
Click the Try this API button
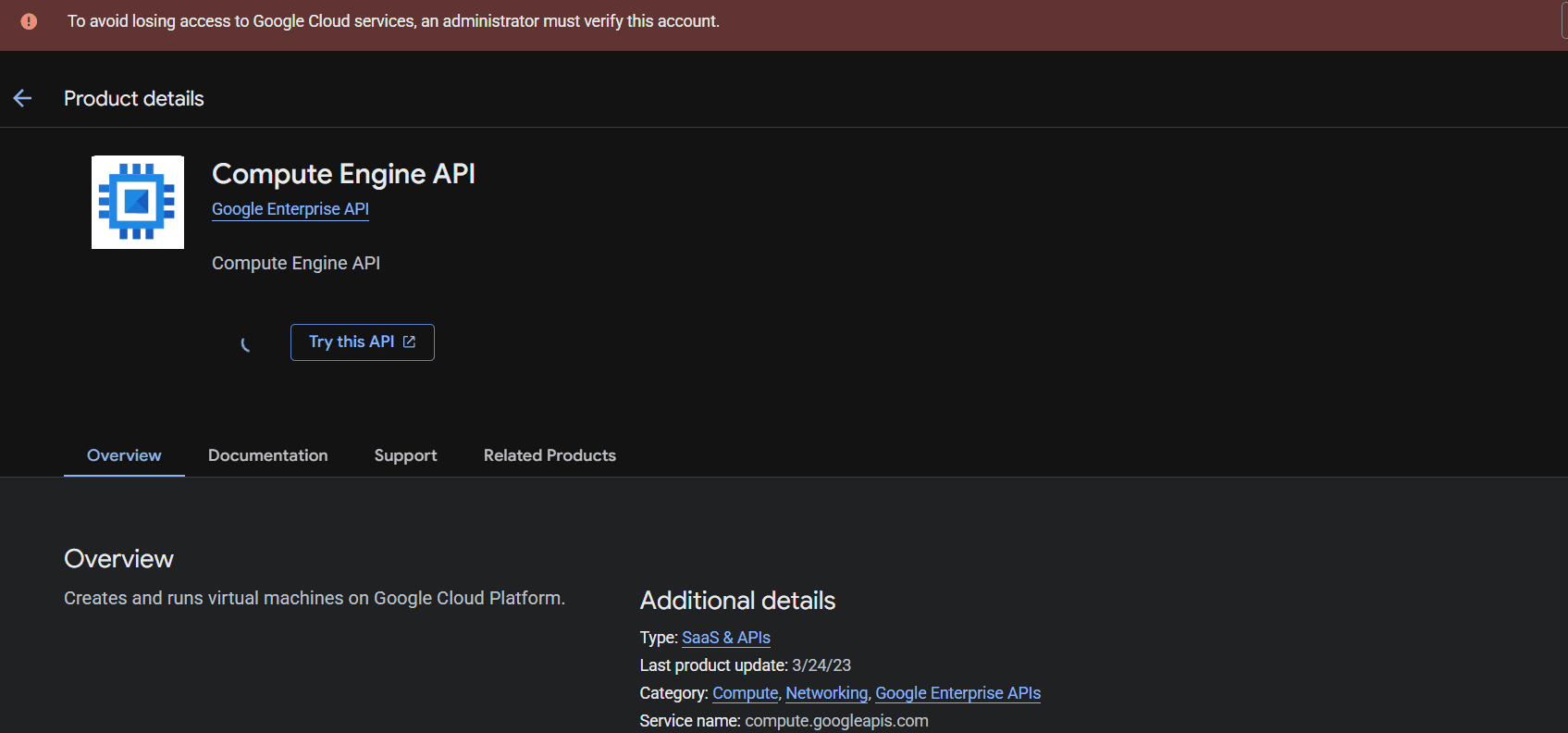click(x=363, y=342)
